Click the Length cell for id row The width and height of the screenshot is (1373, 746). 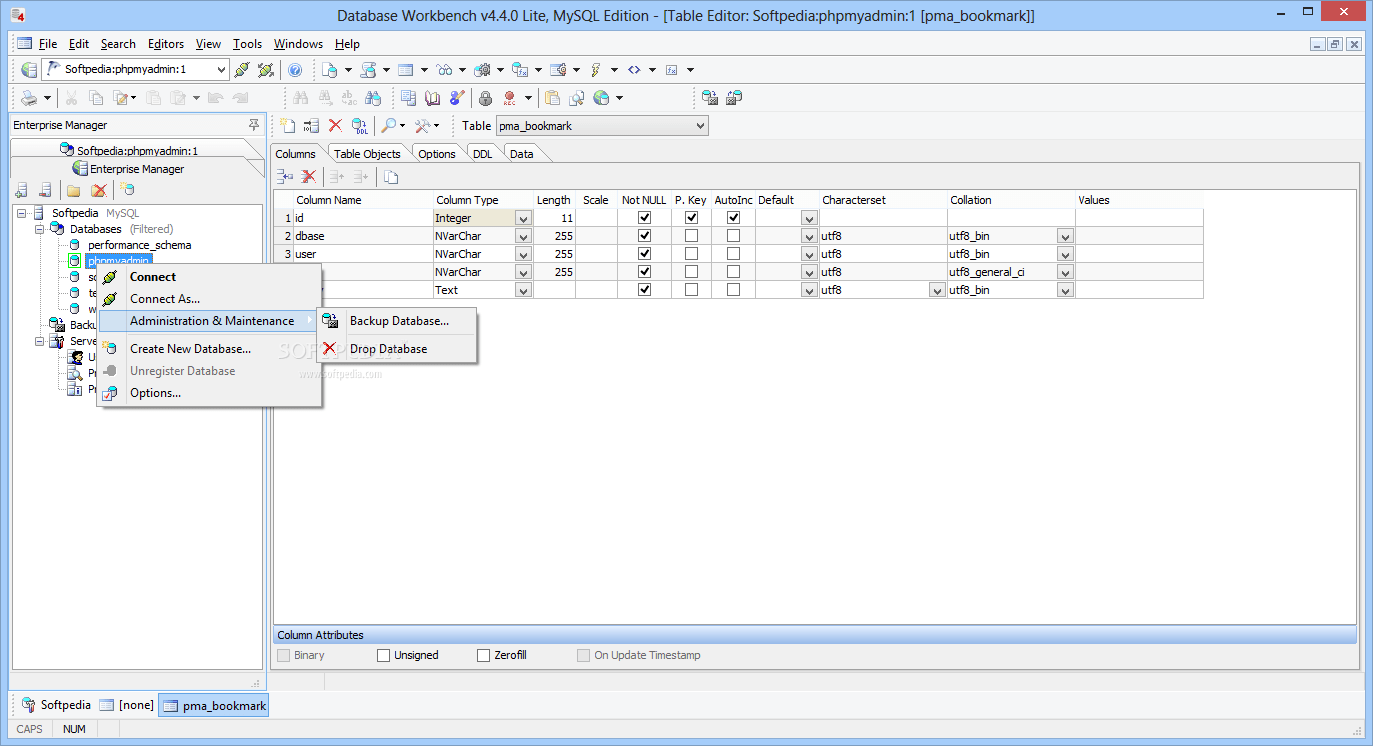555,218
